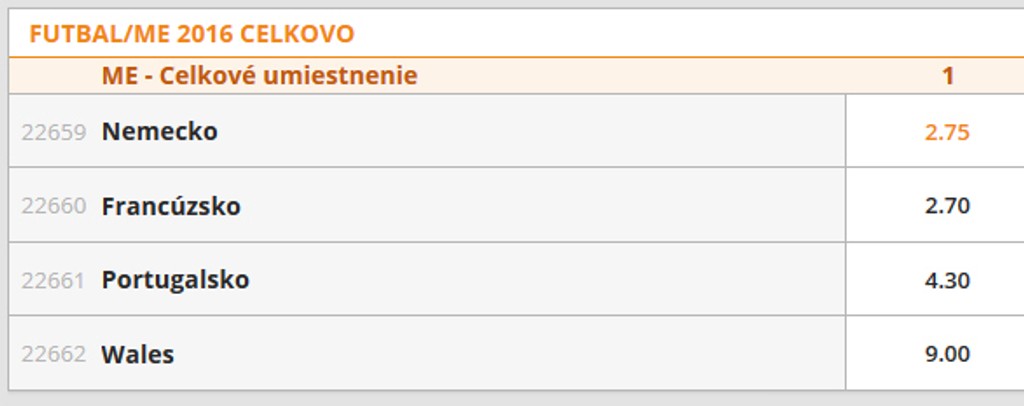Click the column header labeled 1
This screenshot has width=1024, height=406.
click(947, 76)
